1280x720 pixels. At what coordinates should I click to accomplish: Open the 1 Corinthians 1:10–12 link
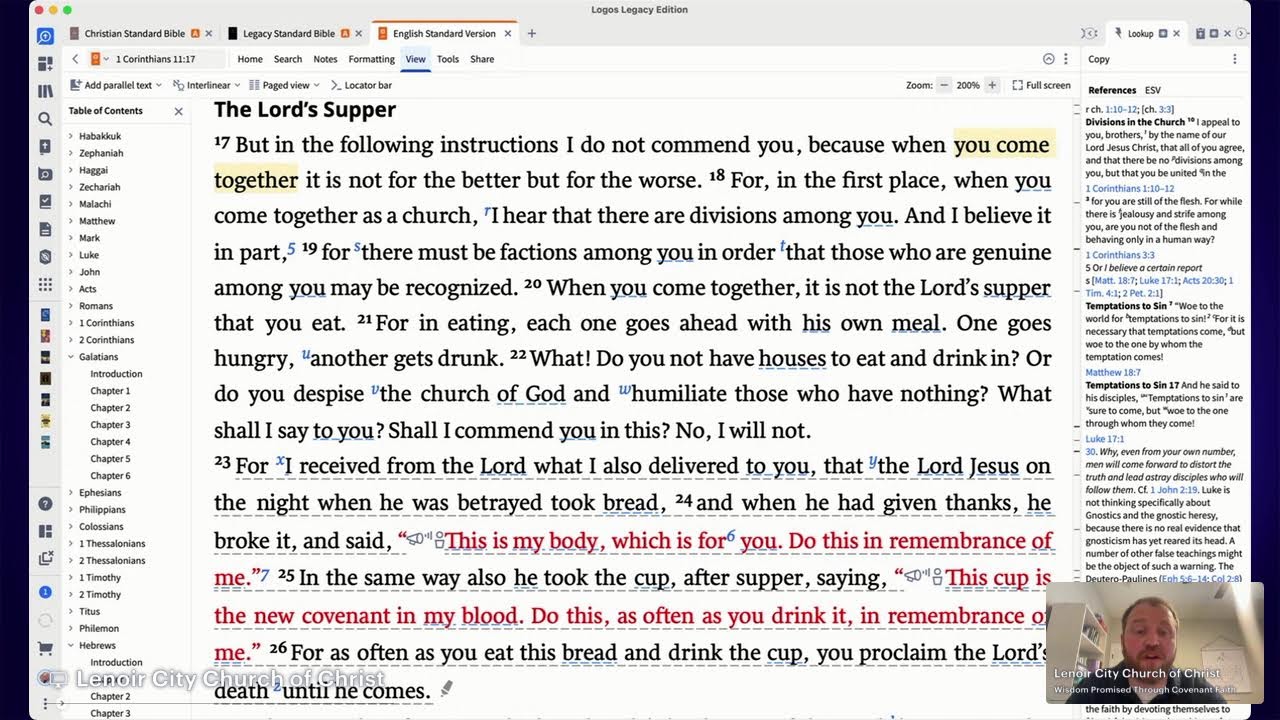1130,189
